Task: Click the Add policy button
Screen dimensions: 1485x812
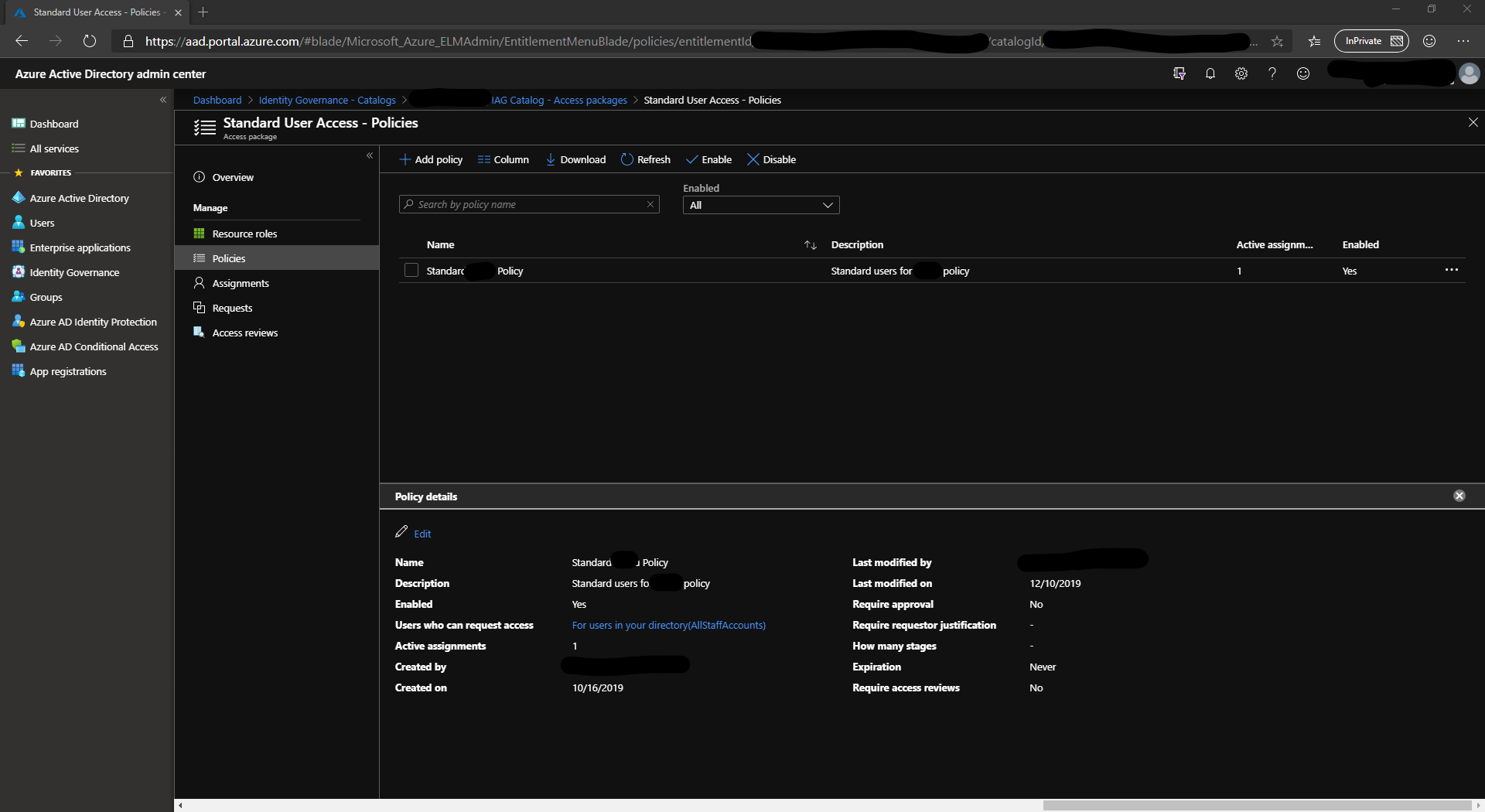Action: [x=431, y=159]
